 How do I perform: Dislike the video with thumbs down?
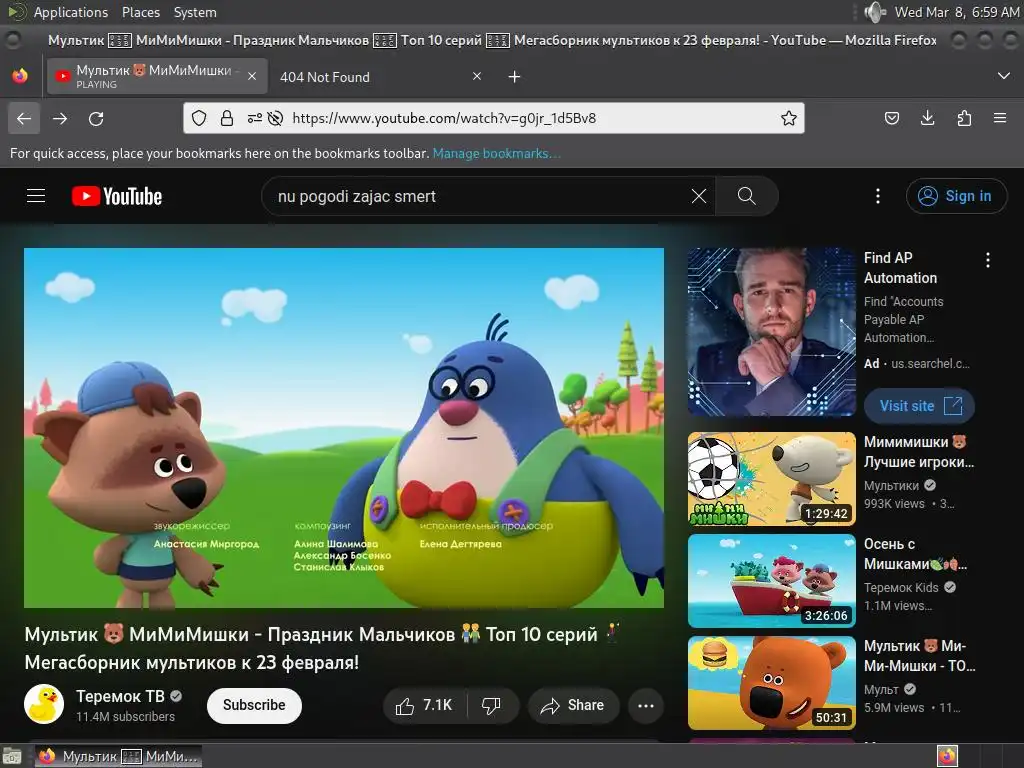(x=491, y=705)
